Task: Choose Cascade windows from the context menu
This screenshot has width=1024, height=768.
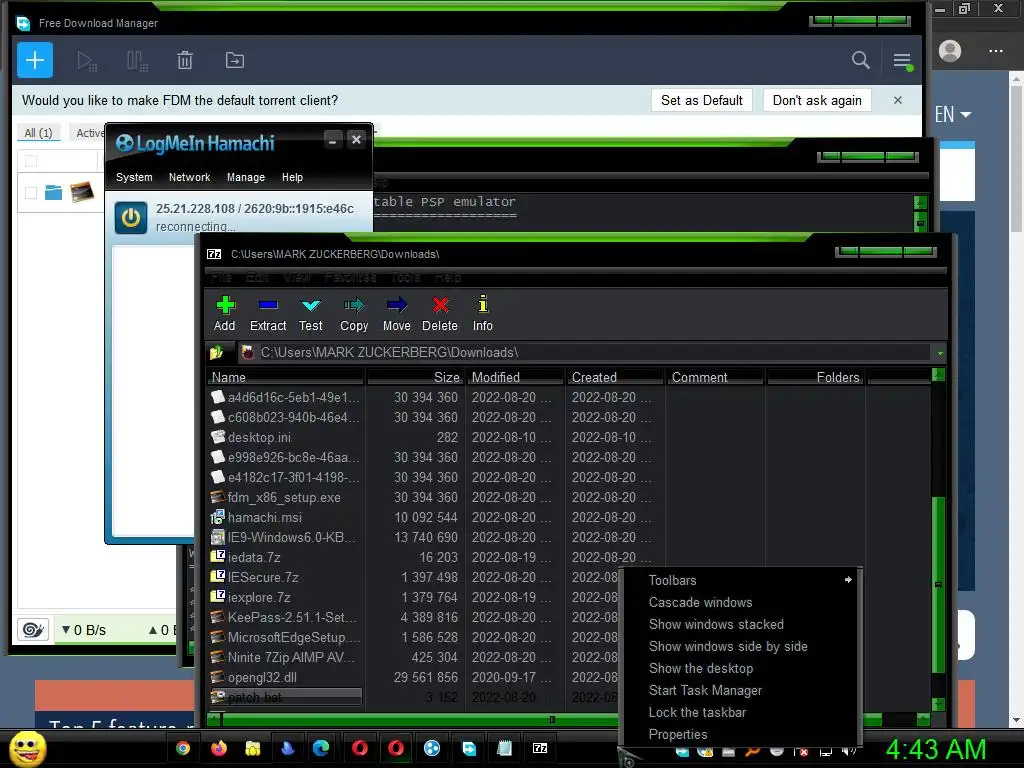Action: [x=739, y=602]
